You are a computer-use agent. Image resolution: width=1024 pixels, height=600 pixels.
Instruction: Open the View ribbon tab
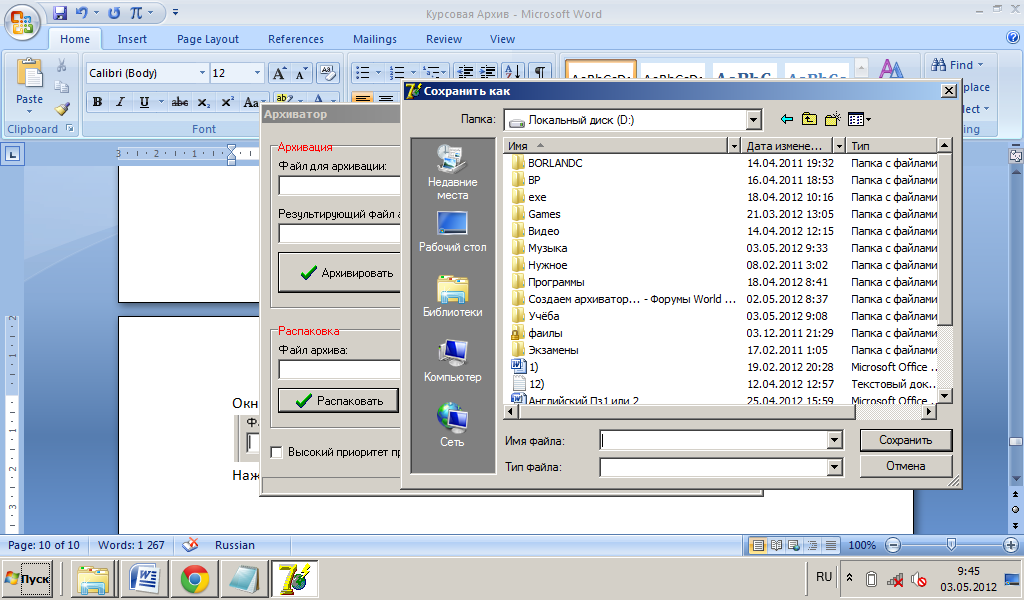click(x=502, y=39)
